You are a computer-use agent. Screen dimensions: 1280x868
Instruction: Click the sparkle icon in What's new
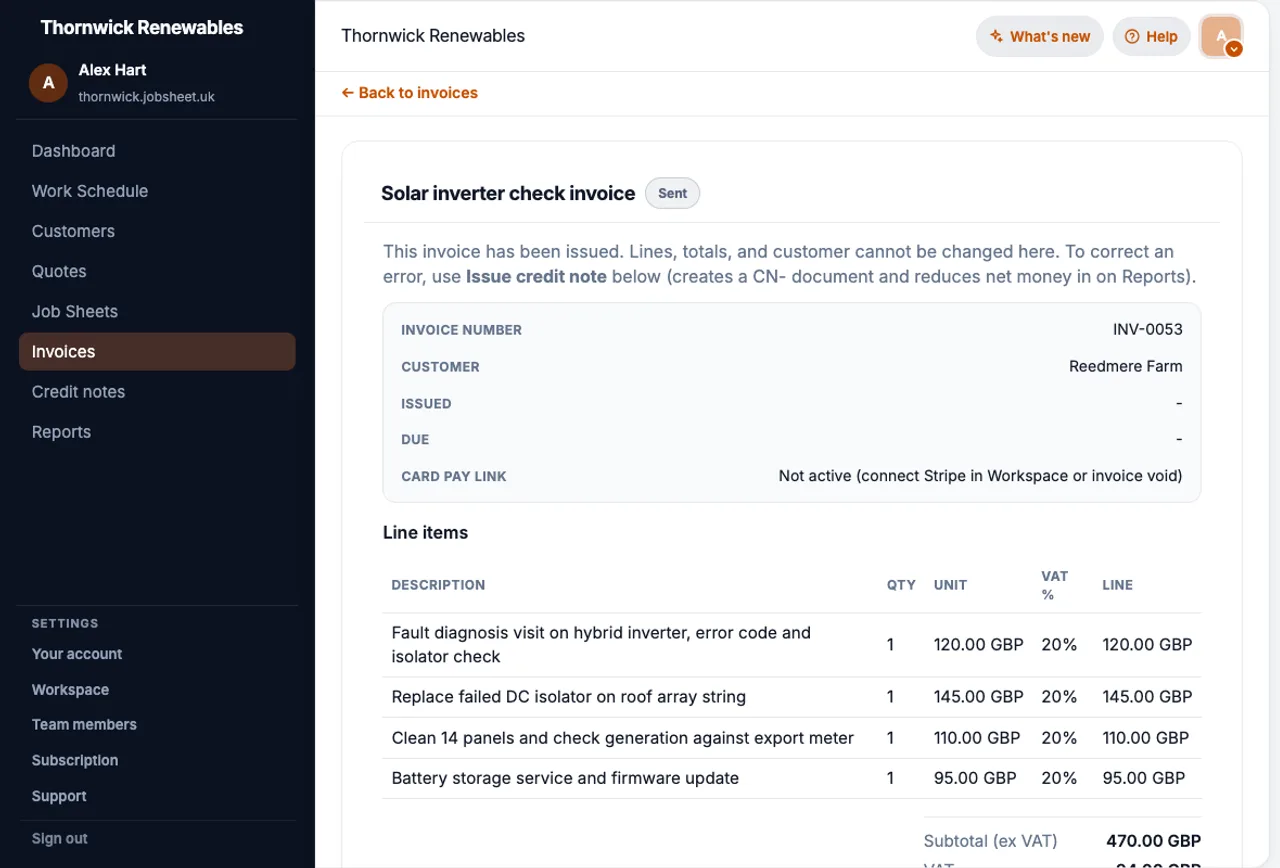996,37
